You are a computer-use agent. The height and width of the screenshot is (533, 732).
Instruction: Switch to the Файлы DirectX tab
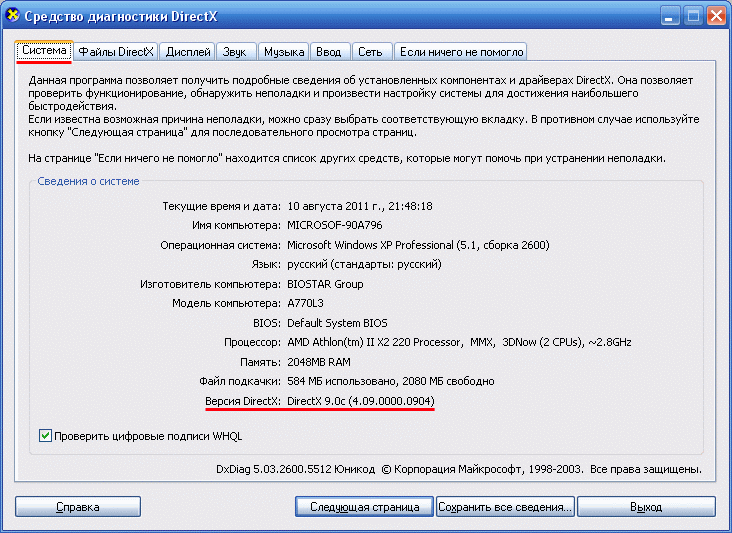[x=116, y=52]
